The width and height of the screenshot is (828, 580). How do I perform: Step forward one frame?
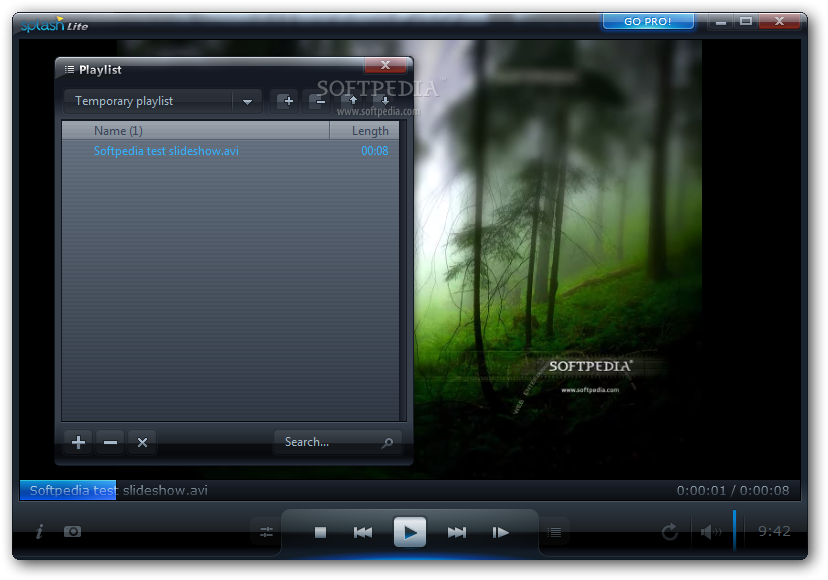pos(501,532)
